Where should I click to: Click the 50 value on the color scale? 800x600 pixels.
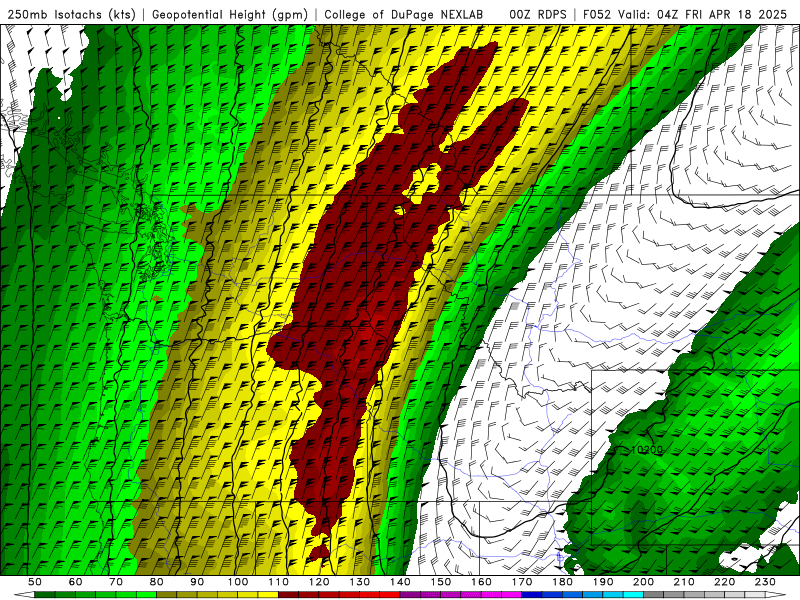tap(35, 582)
